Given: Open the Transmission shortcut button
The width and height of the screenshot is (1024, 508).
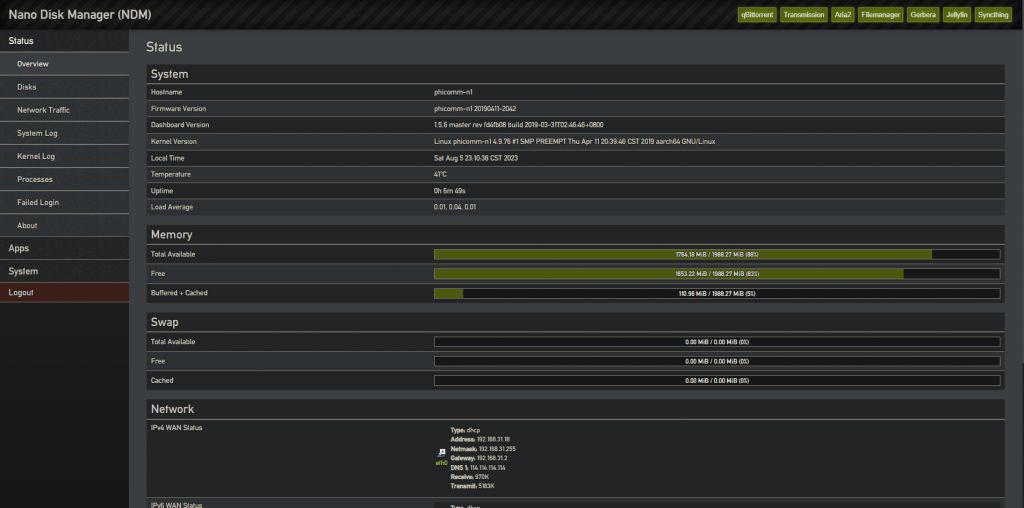Looking at the screenshot, I should click(x=804, y=15).
